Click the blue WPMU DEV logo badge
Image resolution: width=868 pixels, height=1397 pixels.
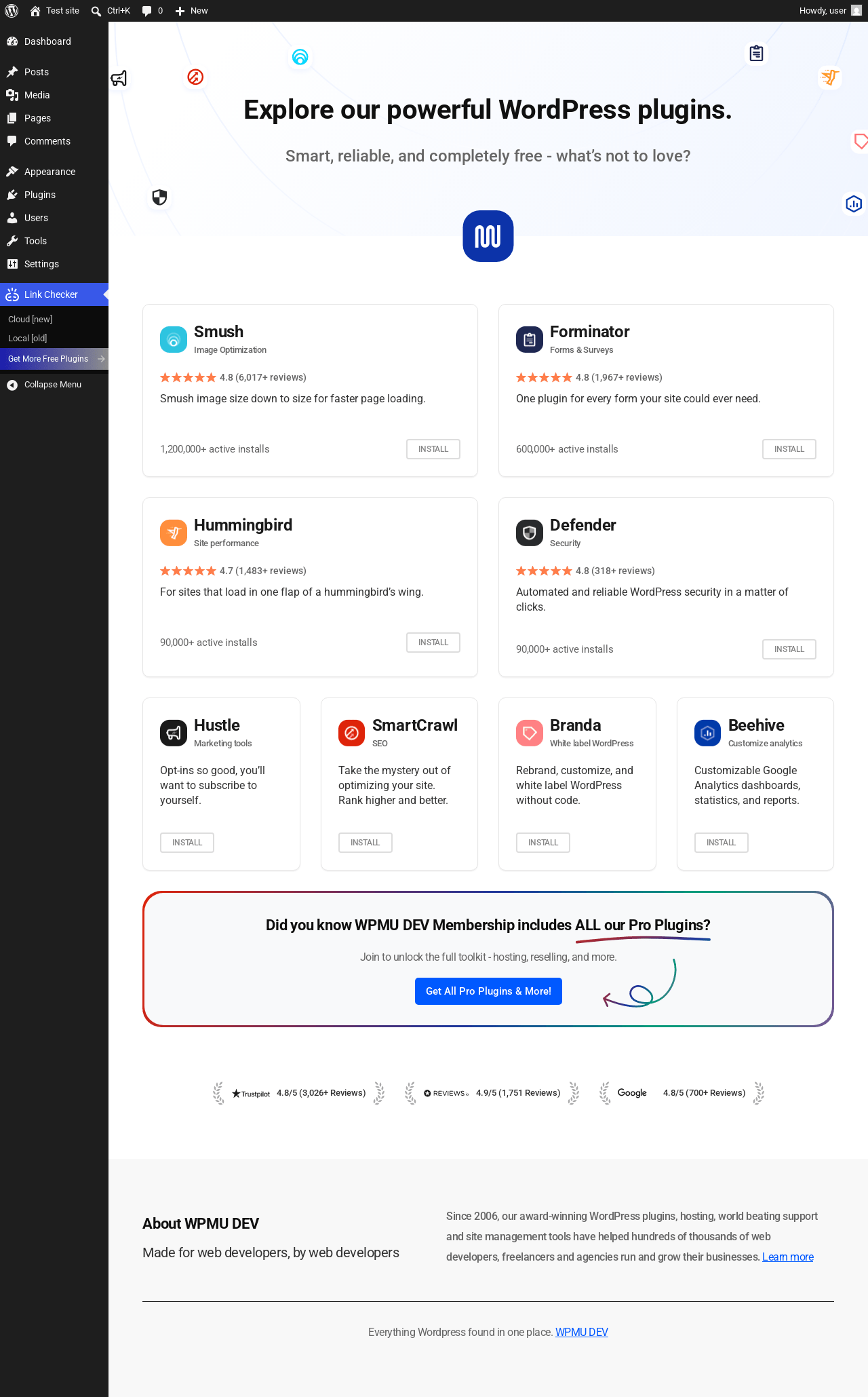click(x=488, y=236)
